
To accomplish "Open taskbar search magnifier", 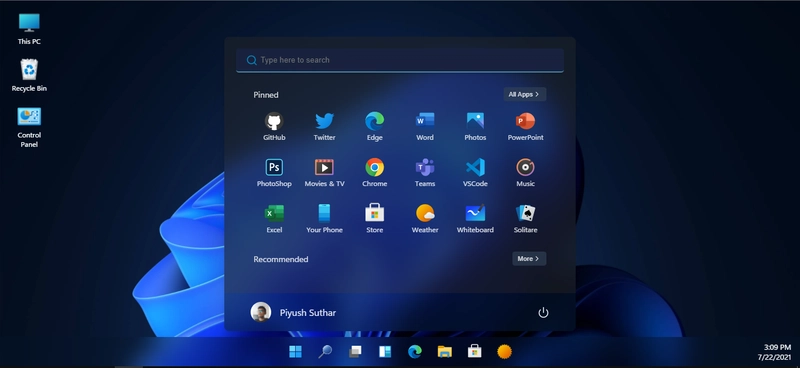I will click(325, 351).
